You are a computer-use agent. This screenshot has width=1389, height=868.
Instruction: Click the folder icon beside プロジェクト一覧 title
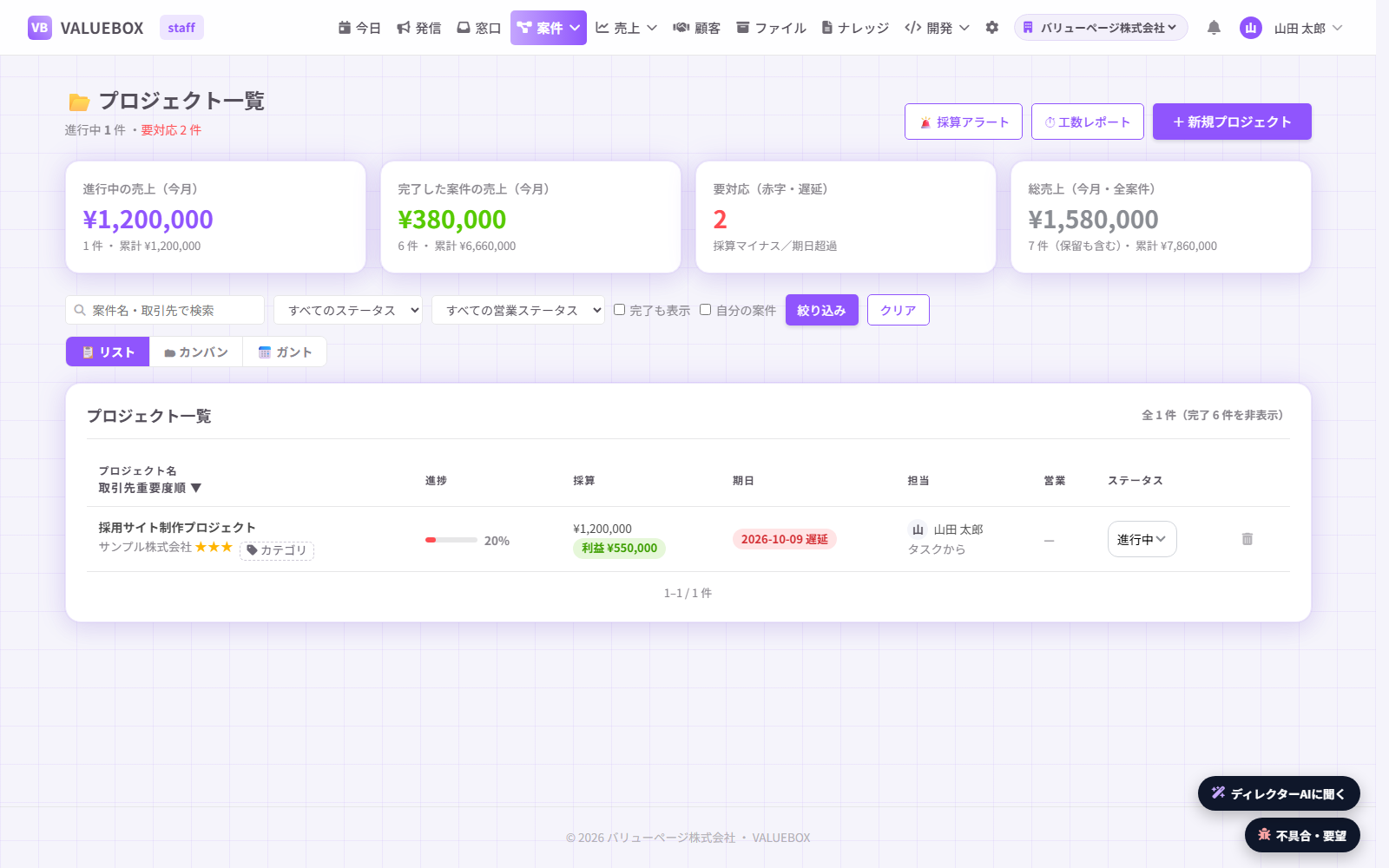click(79, 102)
